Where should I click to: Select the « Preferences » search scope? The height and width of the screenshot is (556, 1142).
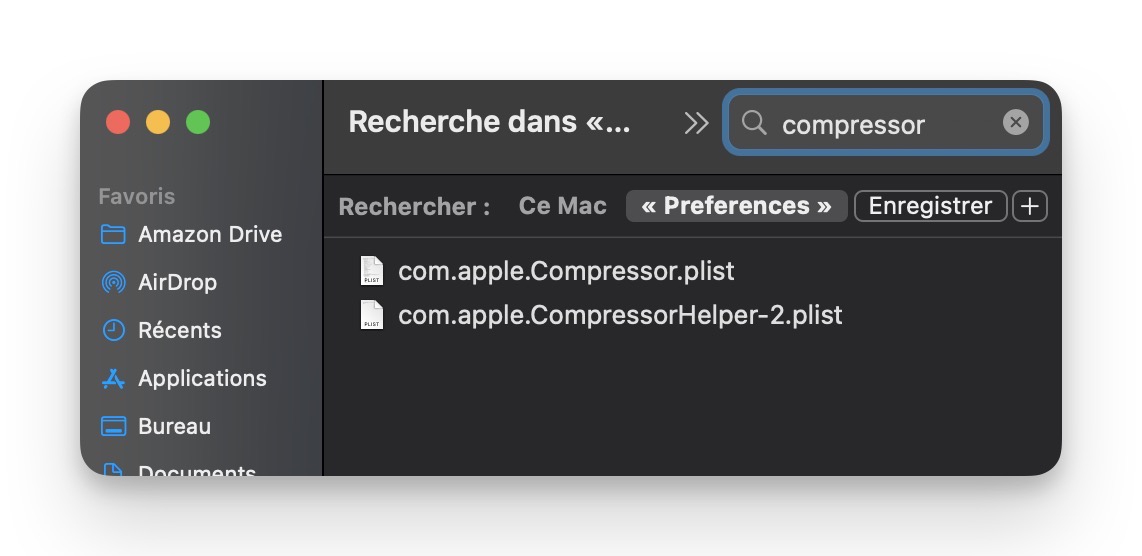[736, 206]
